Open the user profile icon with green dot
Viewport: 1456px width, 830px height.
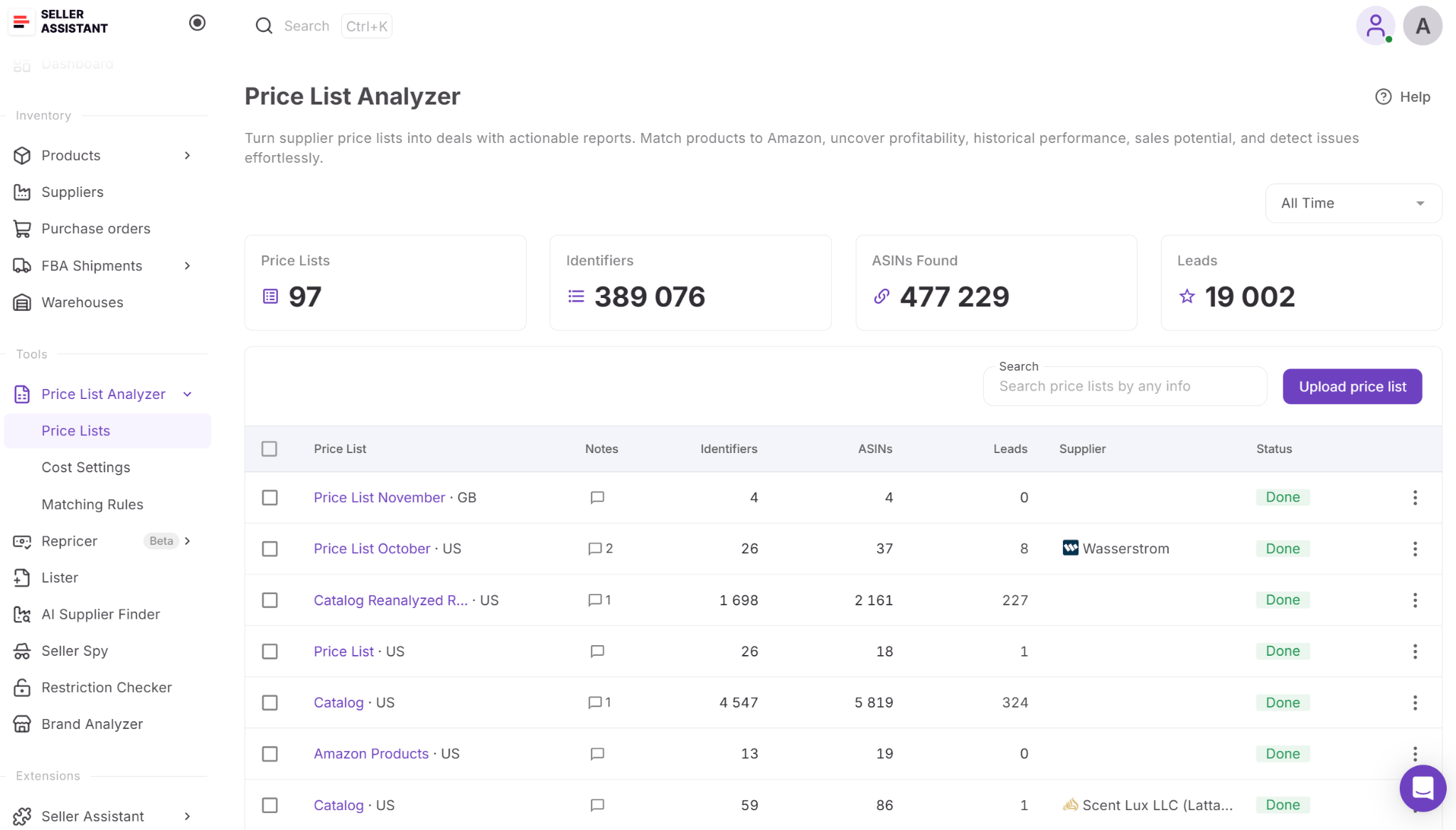point(1376,26)
